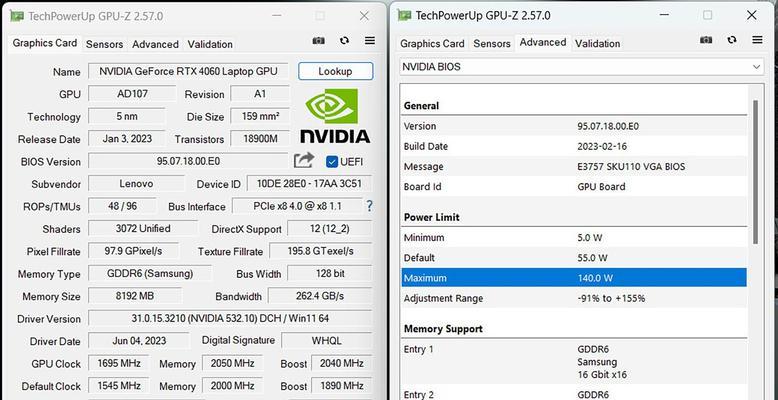Click the Bus Width 128 bit field

[x=330, y=273]
